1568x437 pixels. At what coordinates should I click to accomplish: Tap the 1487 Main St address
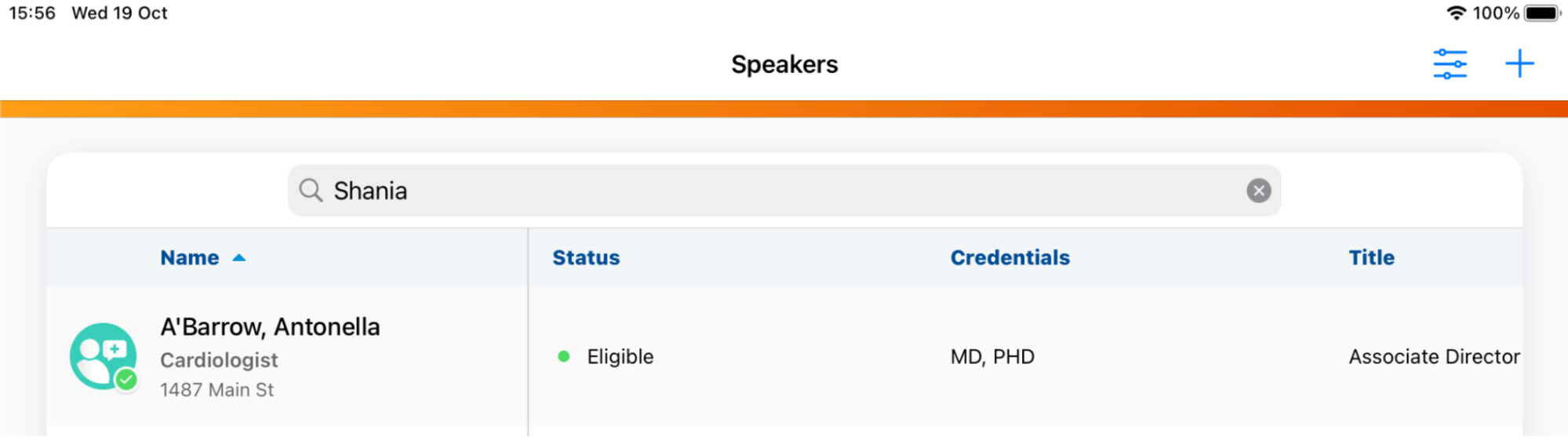point(216,390)
